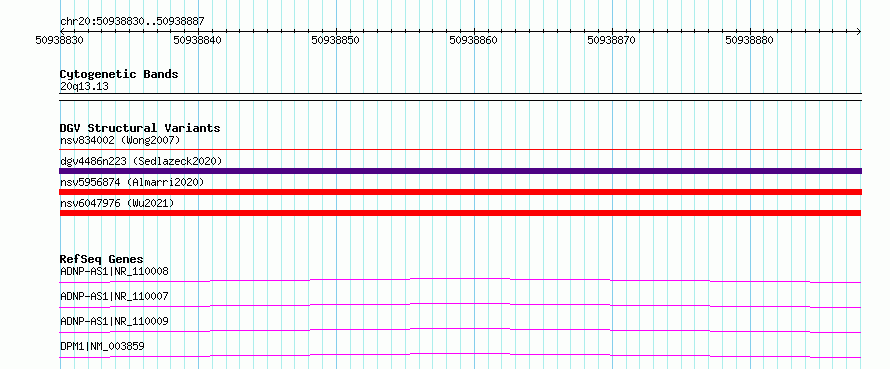Click the ADNP-AS1|NR_110009 magenta intron line
Viewport: 890px width, 369px height.
(460, 330)
